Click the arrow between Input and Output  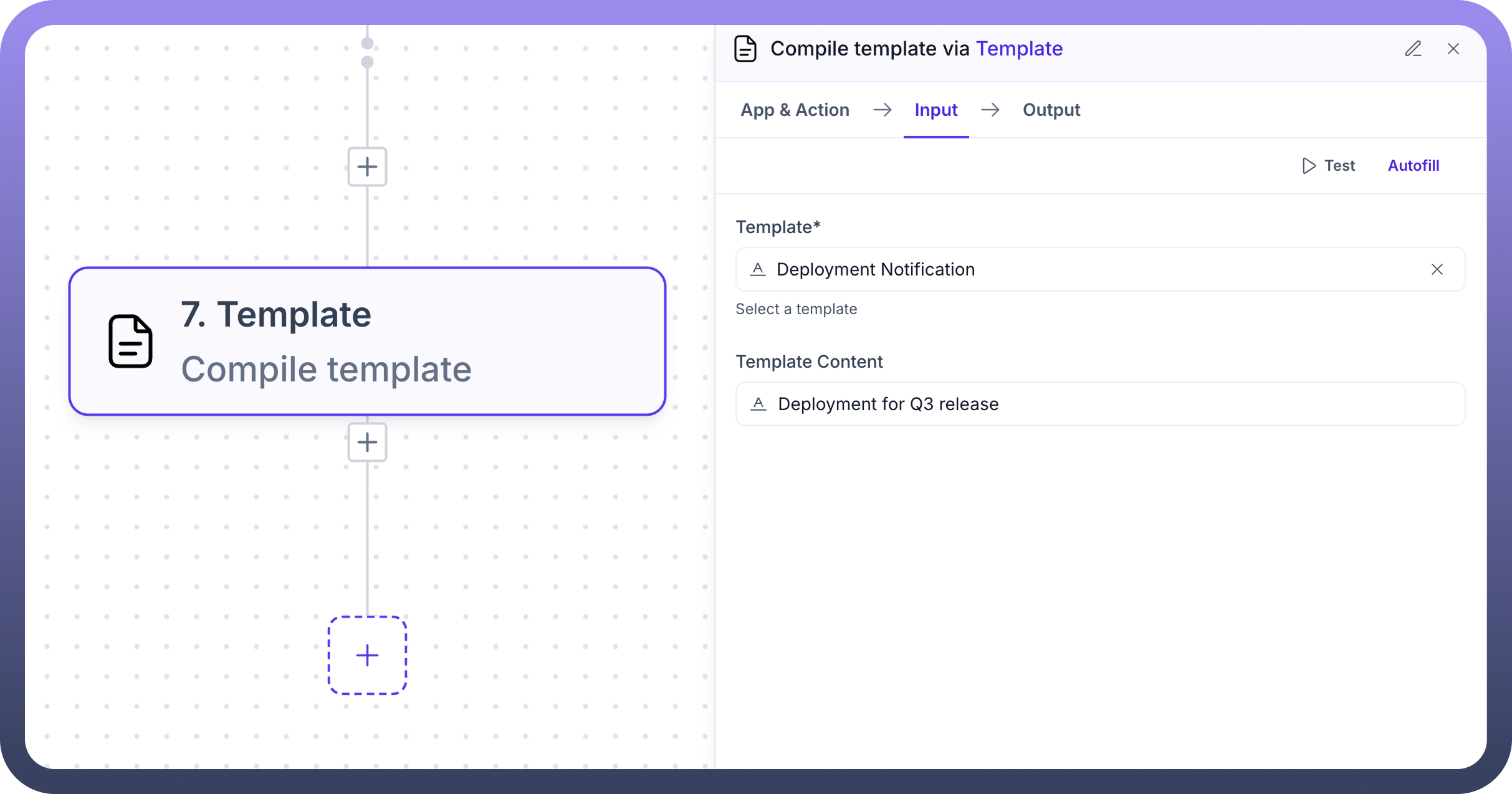[990, 110]
